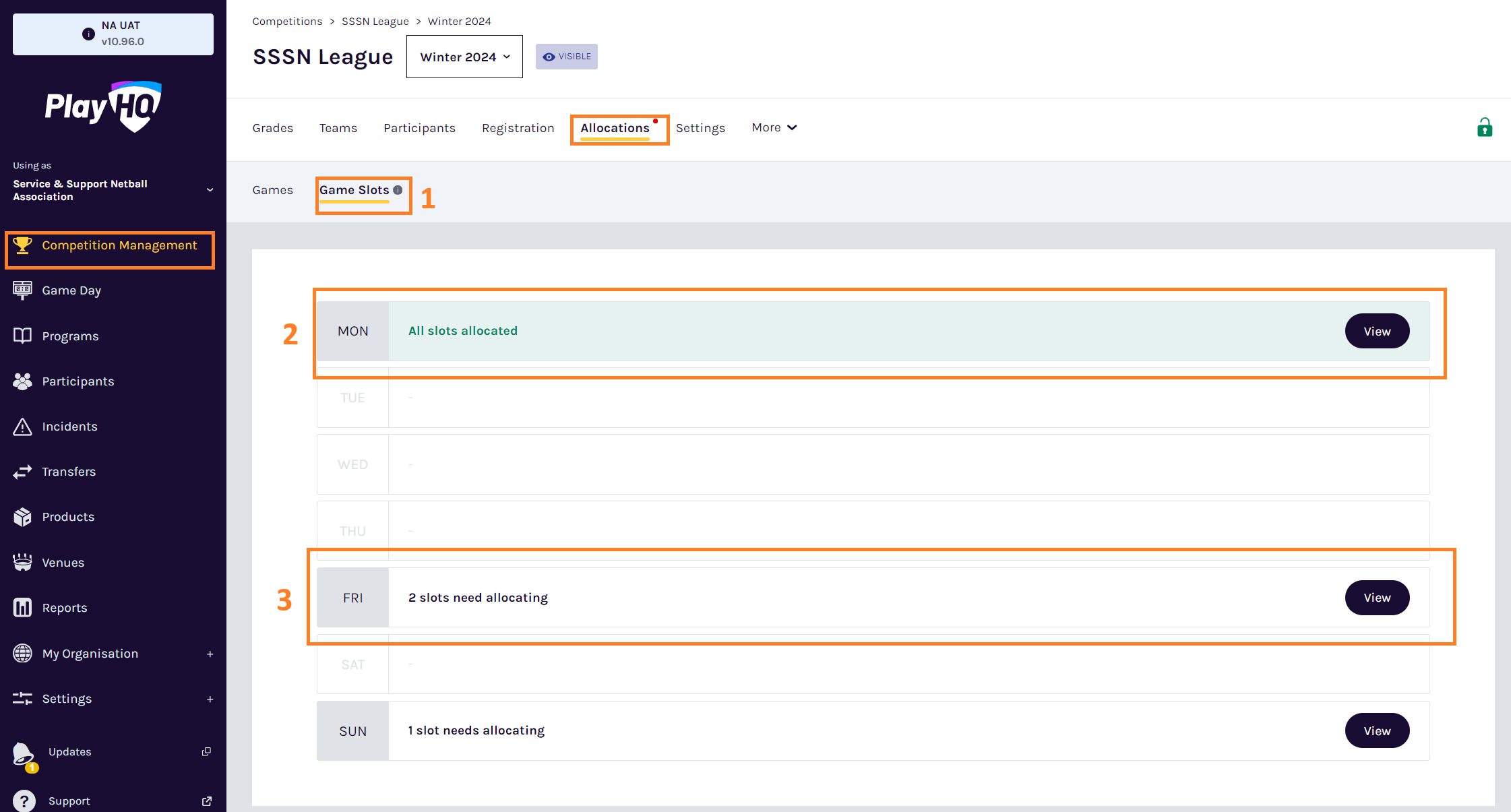The height and width of the screenshot is (812, 1511).
Task: Expand the More menu in tab bar
Action: [774, 127]
